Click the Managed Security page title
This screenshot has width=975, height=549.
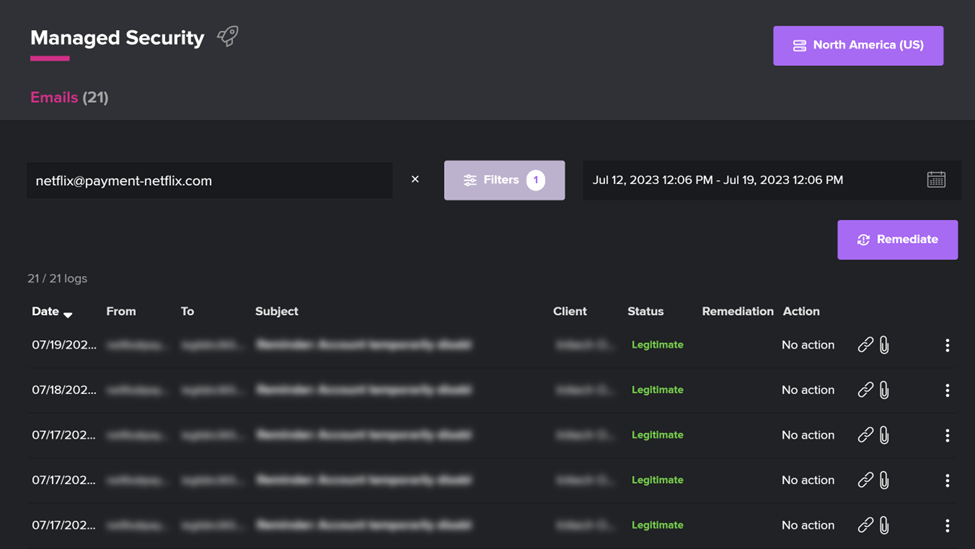click(117, 38)
